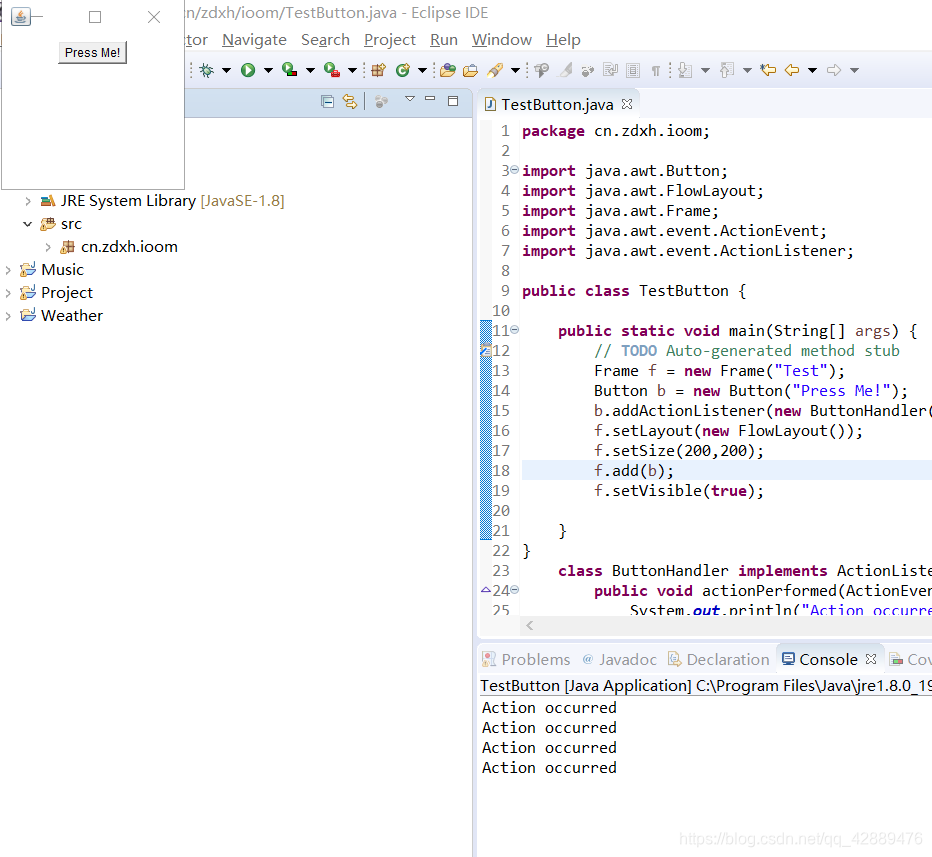This screenshot has height=857, width=932.
Task: Toggle Show Whitespace Characters pilcrow icon
Action: 656,71
